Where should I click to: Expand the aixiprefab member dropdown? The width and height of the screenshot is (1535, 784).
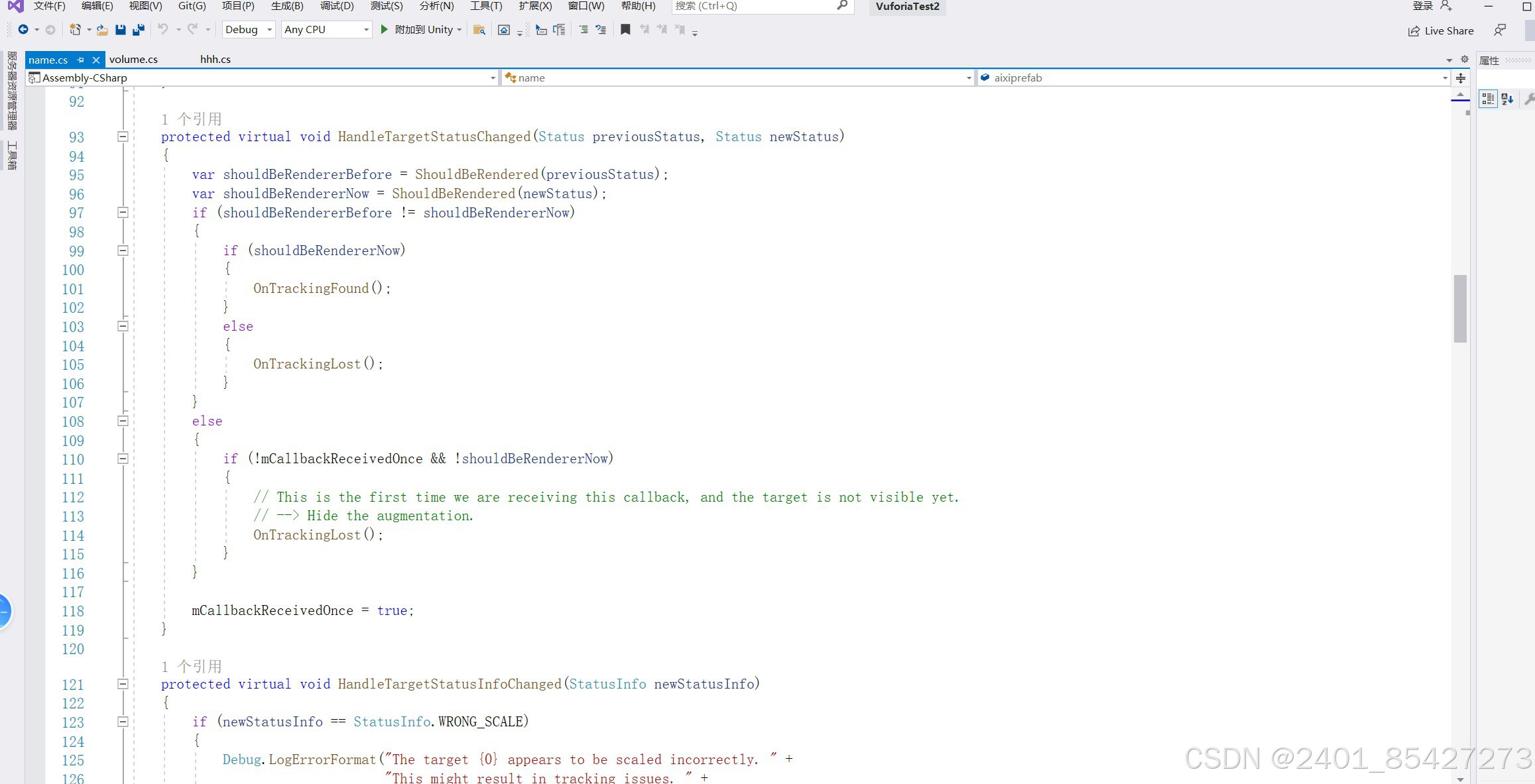1445,78
